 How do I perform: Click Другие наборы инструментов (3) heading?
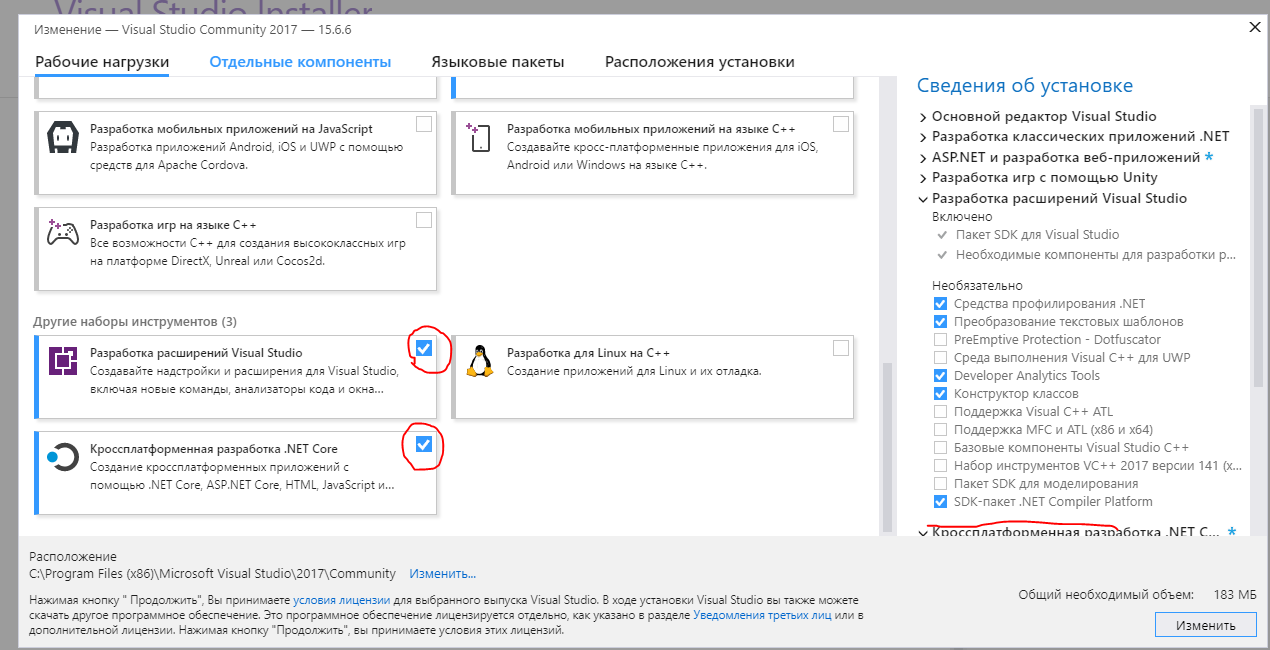(135, 322)
